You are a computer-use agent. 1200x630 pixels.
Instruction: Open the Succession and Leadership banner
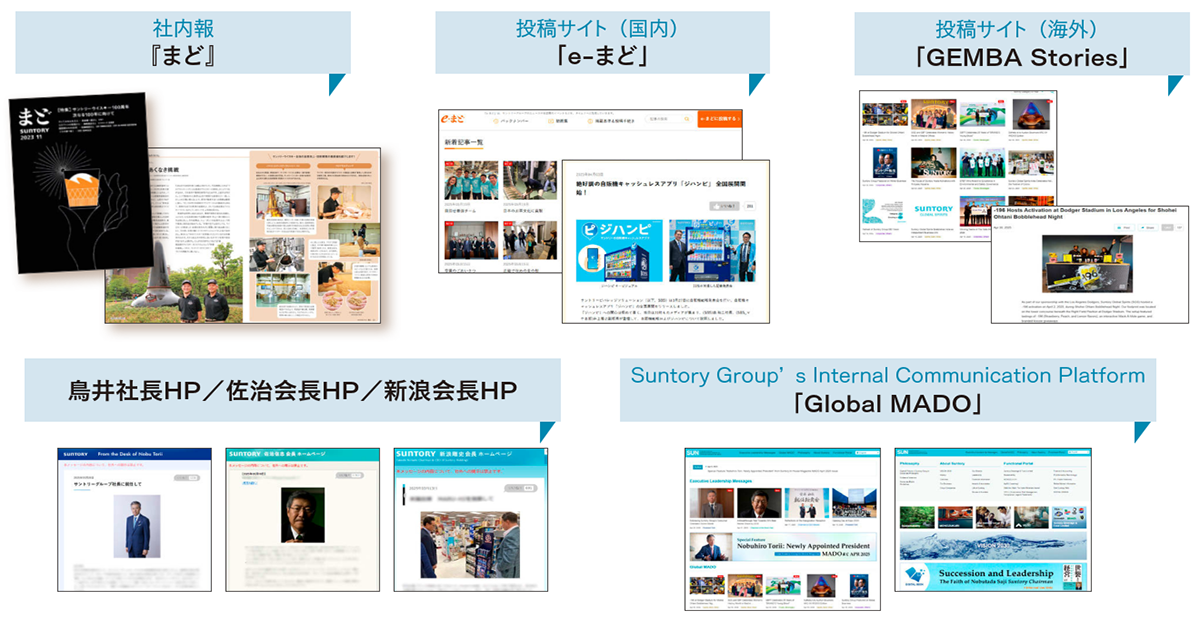click(994, 577)
